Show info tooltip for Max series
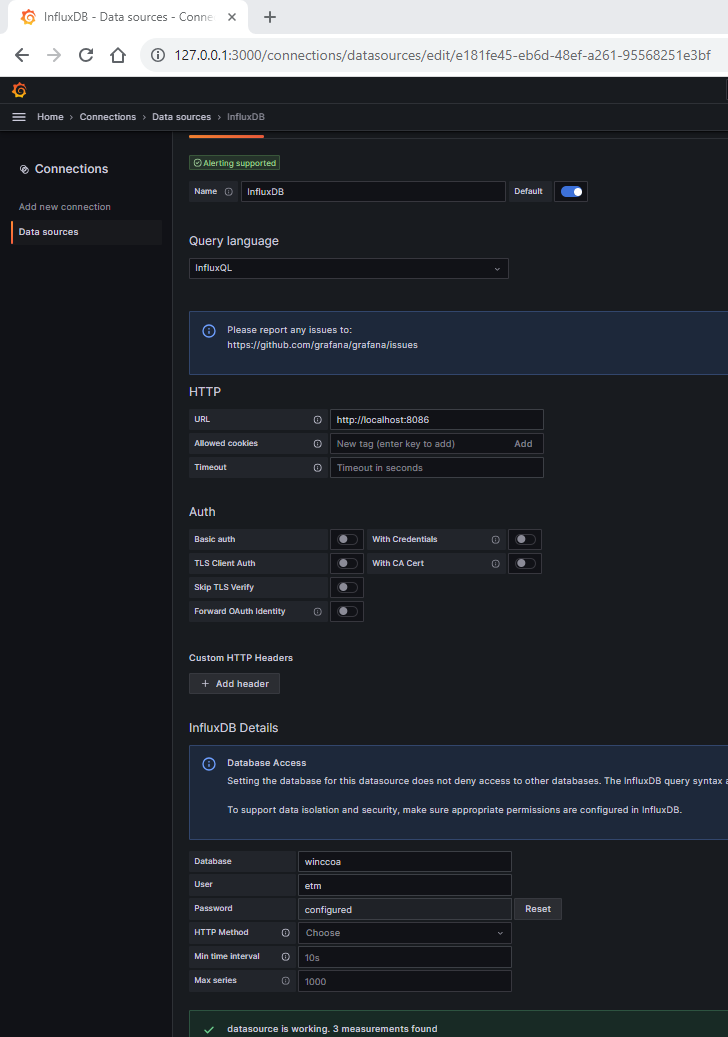The height and width of the screenshot is (1037, 728). pos(286,981)
